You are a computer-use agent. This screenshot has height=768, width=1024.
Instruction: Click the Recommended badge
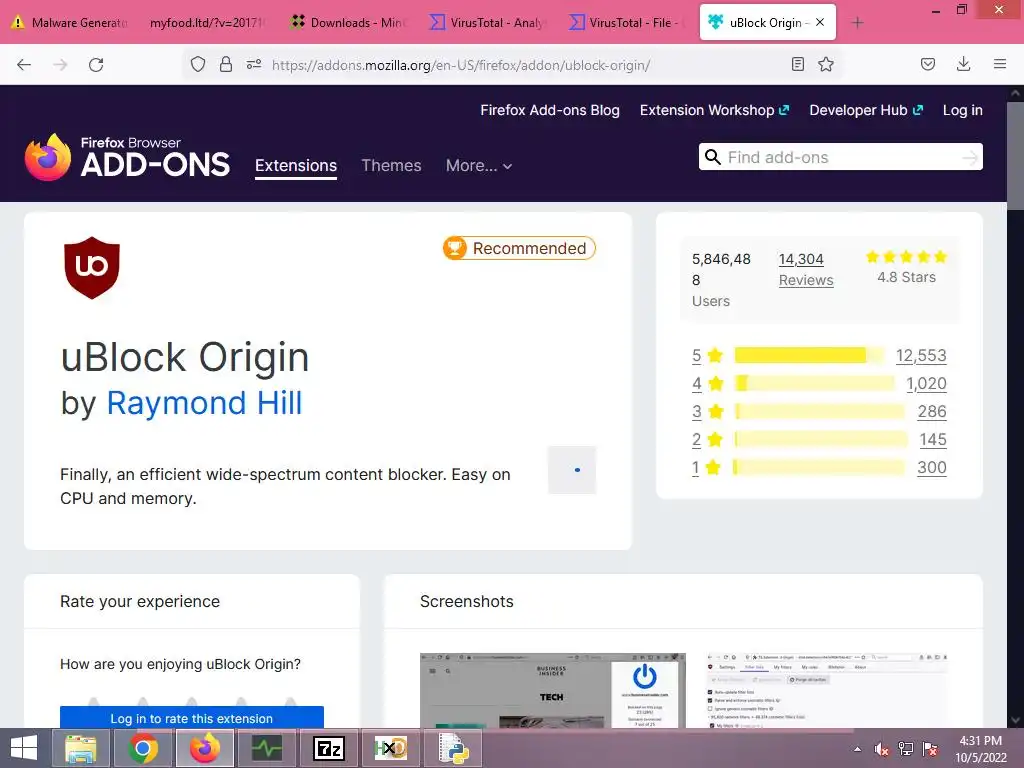519,248
